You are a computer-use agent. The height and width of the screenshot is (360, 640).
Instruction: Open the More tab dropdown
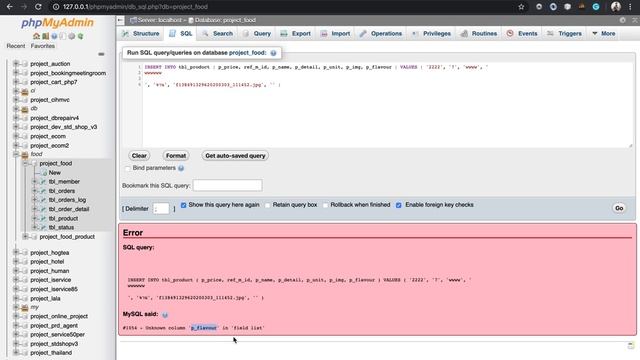pyautogui.click(x=604, y=33)
